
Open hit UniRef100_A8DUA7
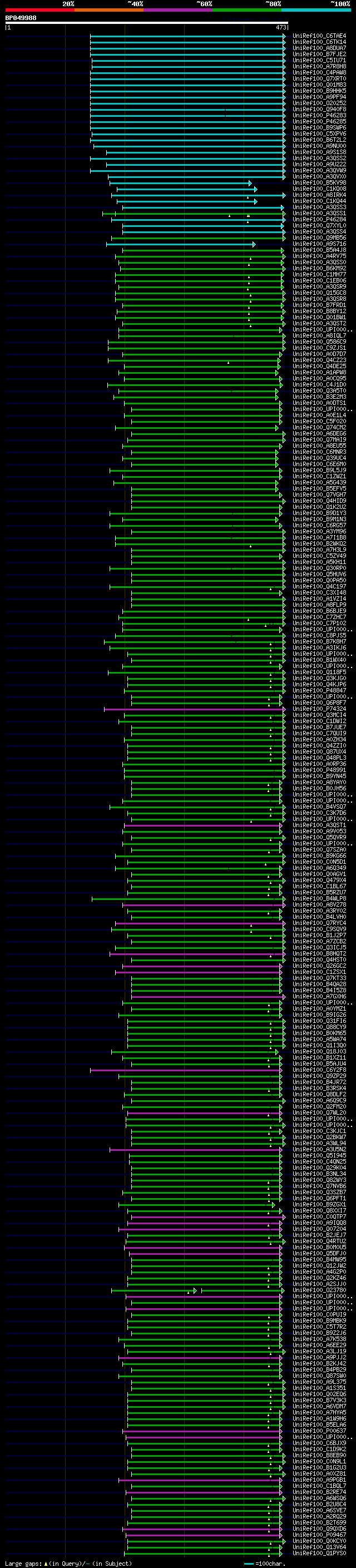[319, 48]
